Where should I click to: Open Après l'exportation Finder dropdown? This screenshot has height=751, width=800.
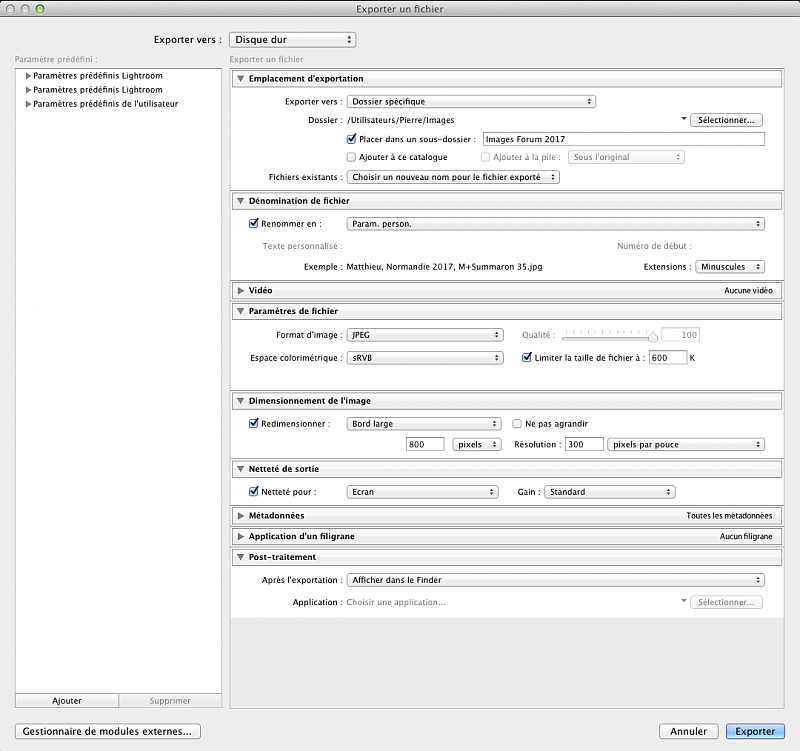pos(555,580)
